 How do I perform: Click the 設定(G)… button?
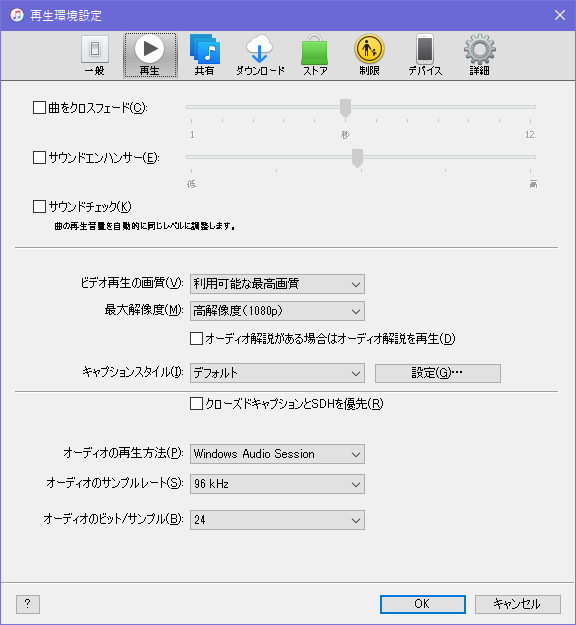coord(438,373)
